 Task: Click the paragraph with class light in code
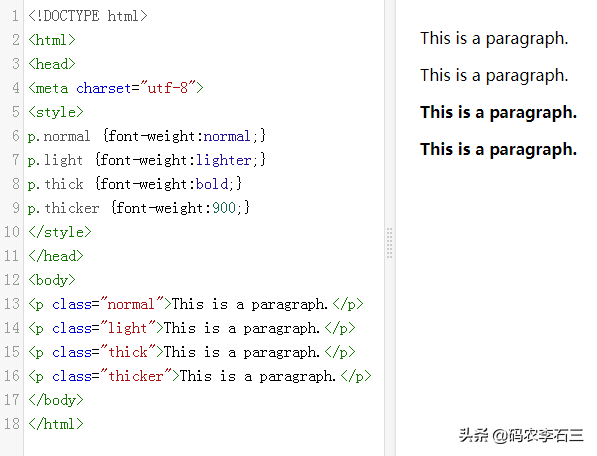(192, 328)
